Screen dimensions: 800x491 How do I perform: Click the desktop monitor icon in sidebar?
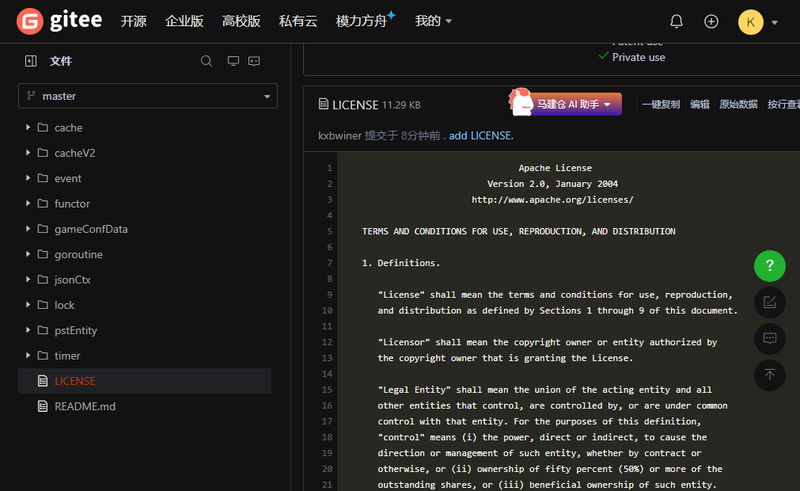point(233,61)
